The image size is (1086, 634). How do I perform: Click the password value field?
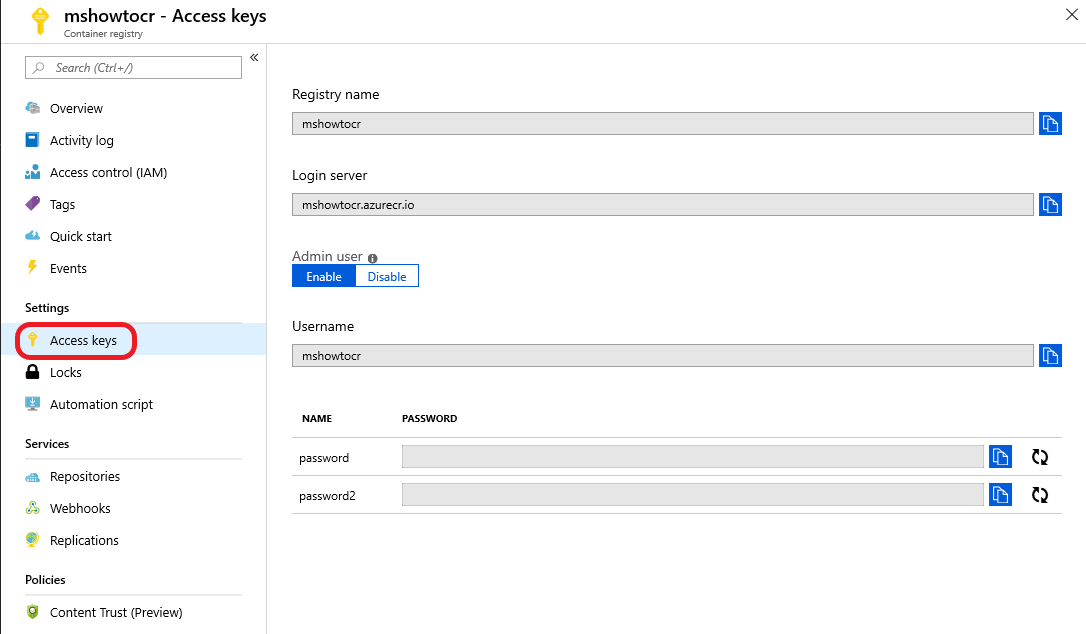click(x=693, y=457)
